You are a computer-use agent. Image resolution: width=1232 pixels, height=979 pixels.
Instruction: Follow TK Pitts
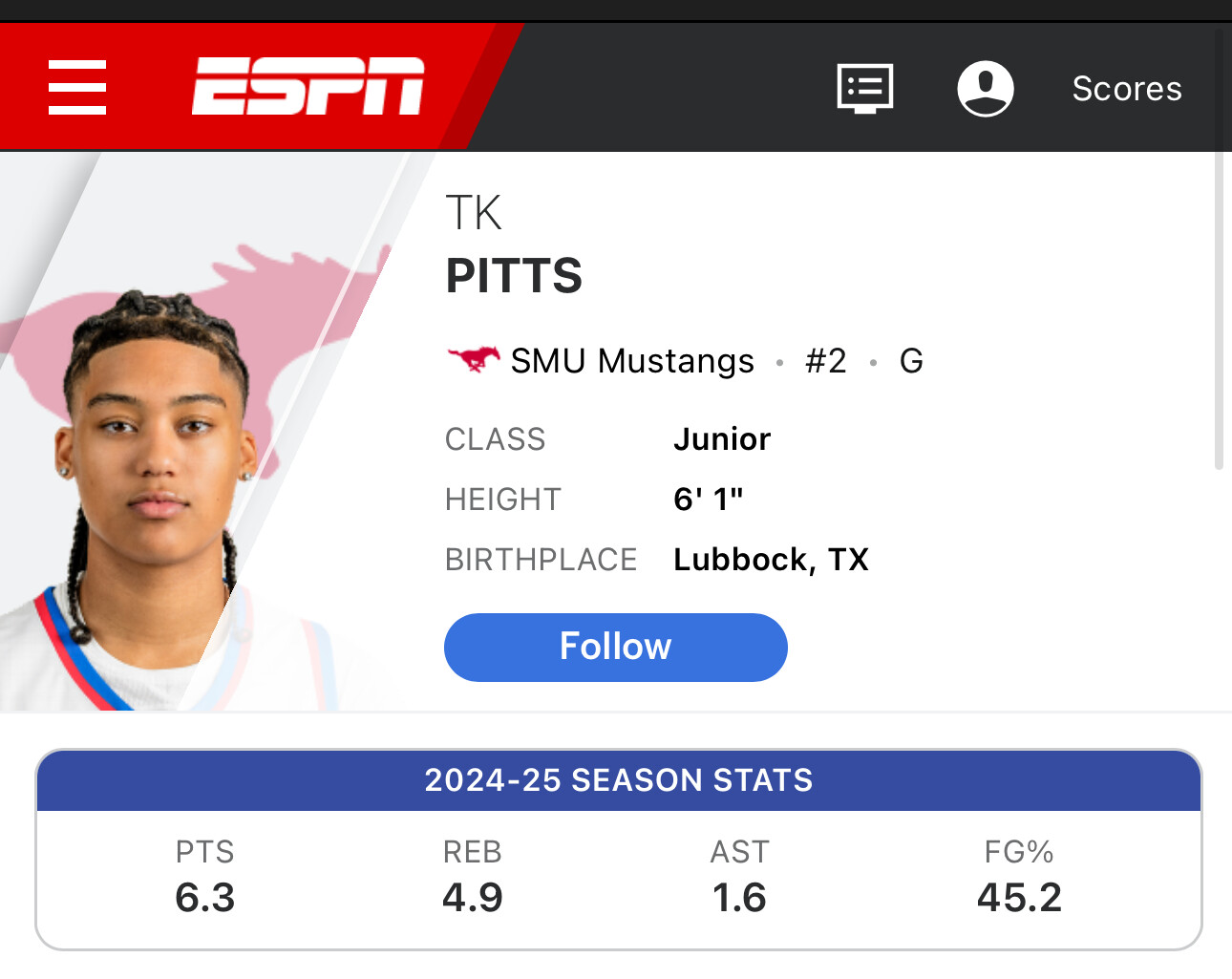(x=616, y=647)
